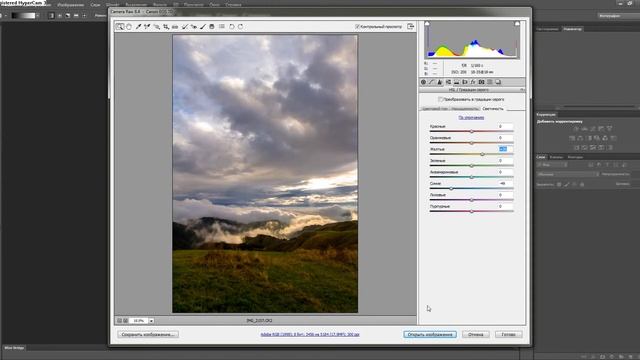Open the HSL panel flyout menu
640x360 pixels.
click(522, 89)
